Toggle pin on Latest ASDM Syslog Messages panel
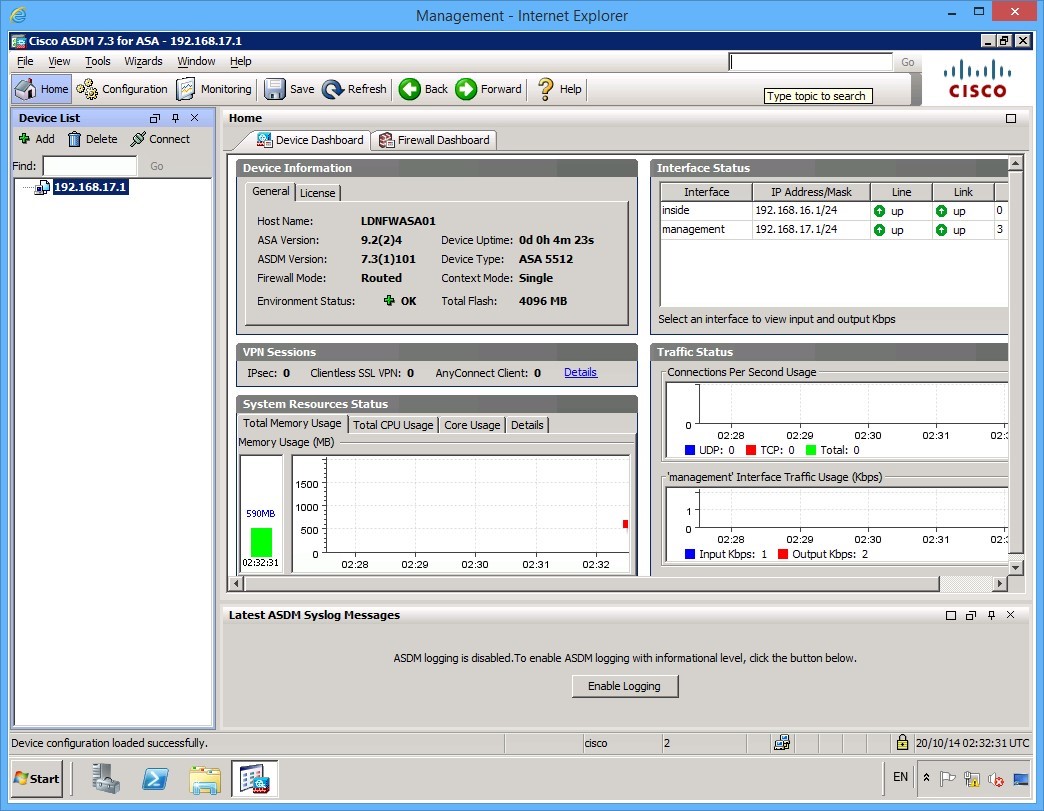 (991, 615)
